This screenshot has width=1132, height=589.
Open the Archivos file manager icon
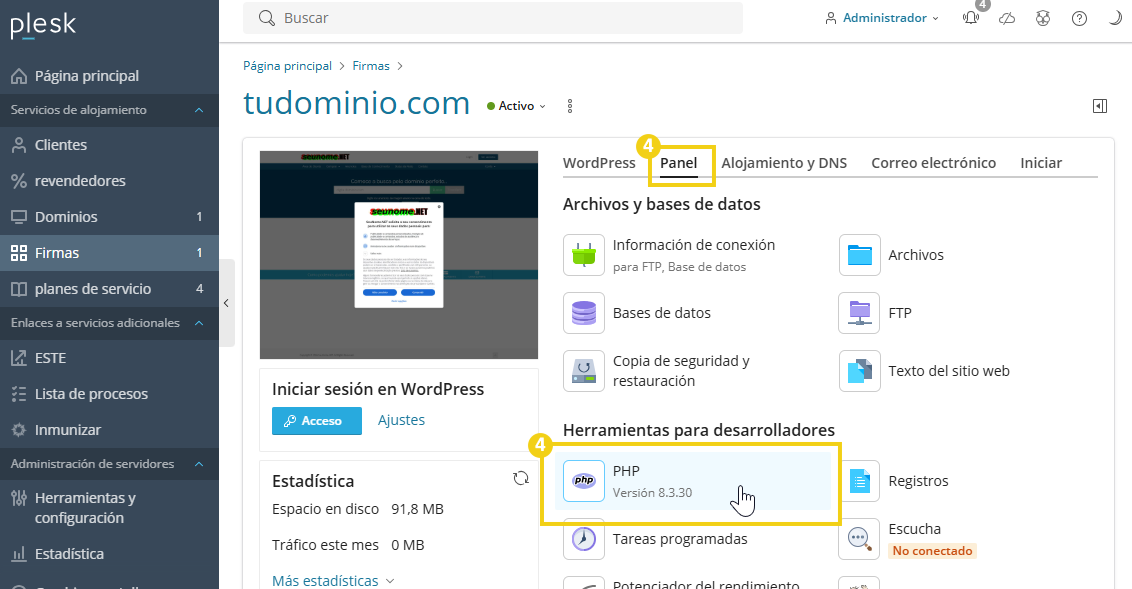pyautogui.click(x=858, y=255)
